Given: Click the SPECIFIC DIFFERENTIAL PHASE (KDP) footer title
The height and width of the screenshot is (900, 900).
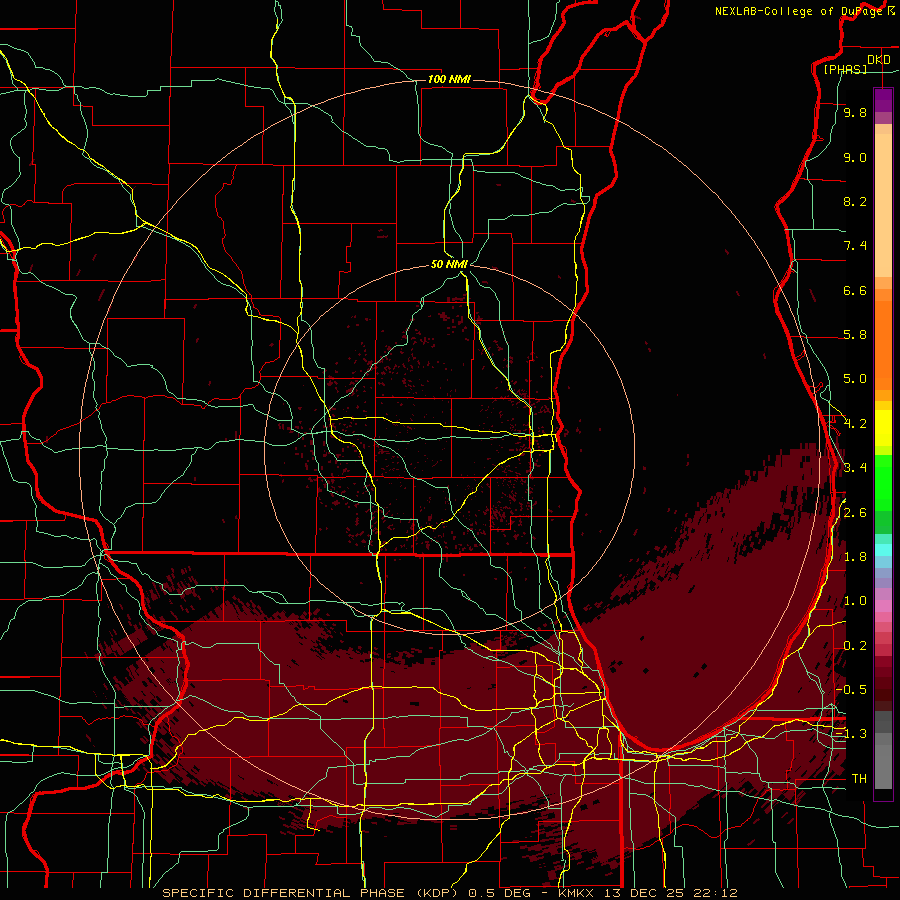Looking at the screenshot, I should pyautogui.click(x=312, y=893).
